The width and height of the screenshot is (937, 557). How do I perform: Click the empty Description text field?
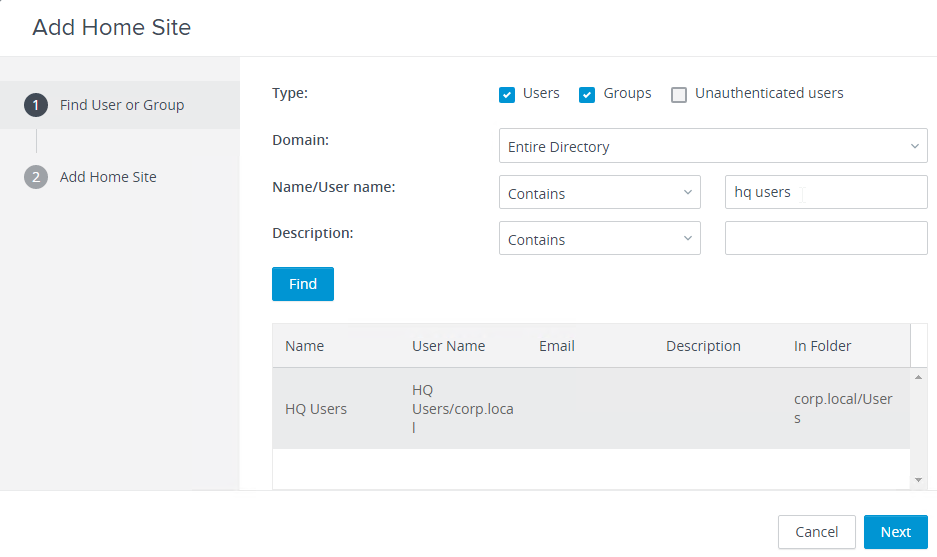826,238
